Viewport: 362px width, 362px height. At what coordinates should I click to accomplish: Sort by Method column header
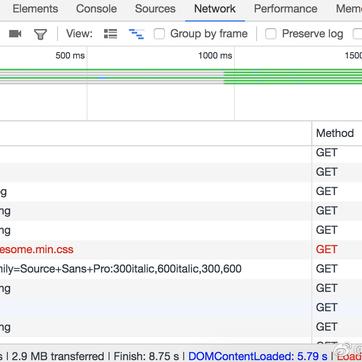click(x=335, y=133)
